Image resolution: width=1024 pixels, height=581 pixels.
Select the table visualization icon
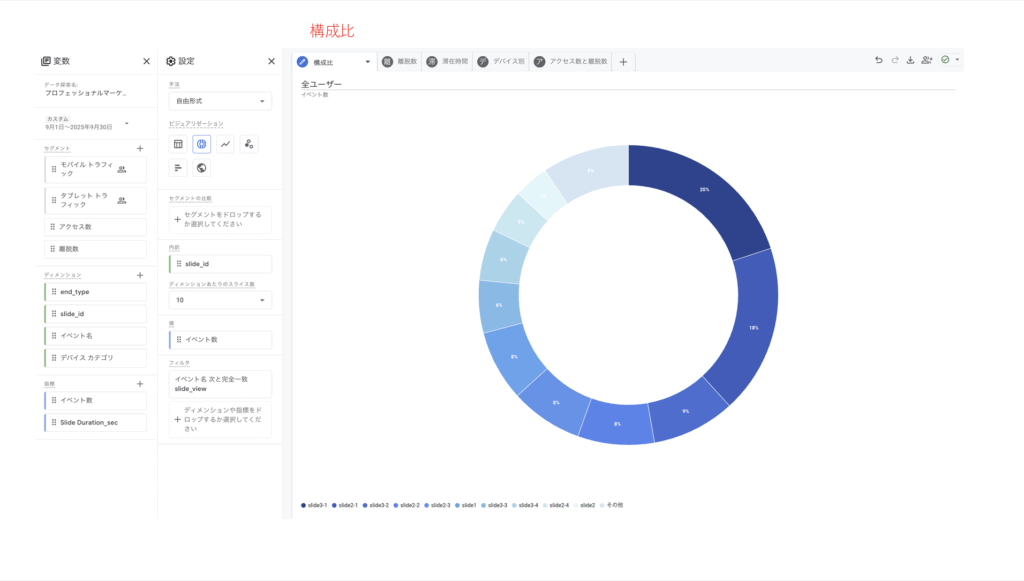click(x=178, y=144)
